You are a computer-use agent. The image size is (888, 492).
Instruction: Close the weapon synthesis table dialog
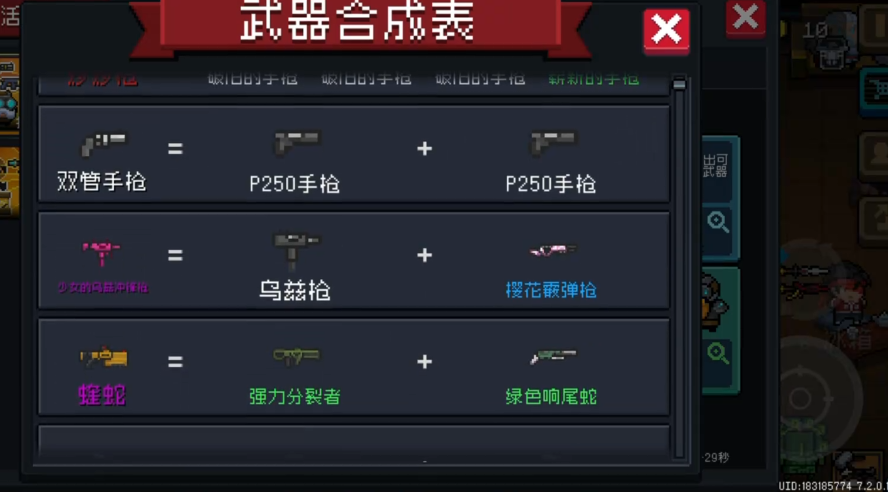click(x=667, y=29)
